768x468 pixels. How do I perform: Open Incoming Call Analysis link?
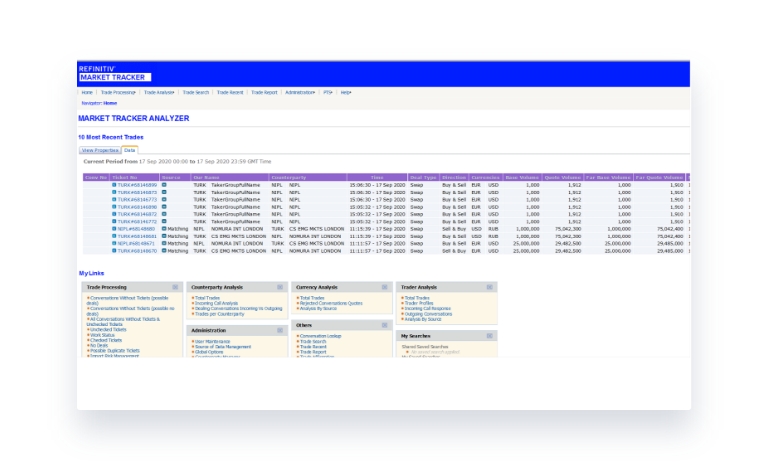point(217,303)
